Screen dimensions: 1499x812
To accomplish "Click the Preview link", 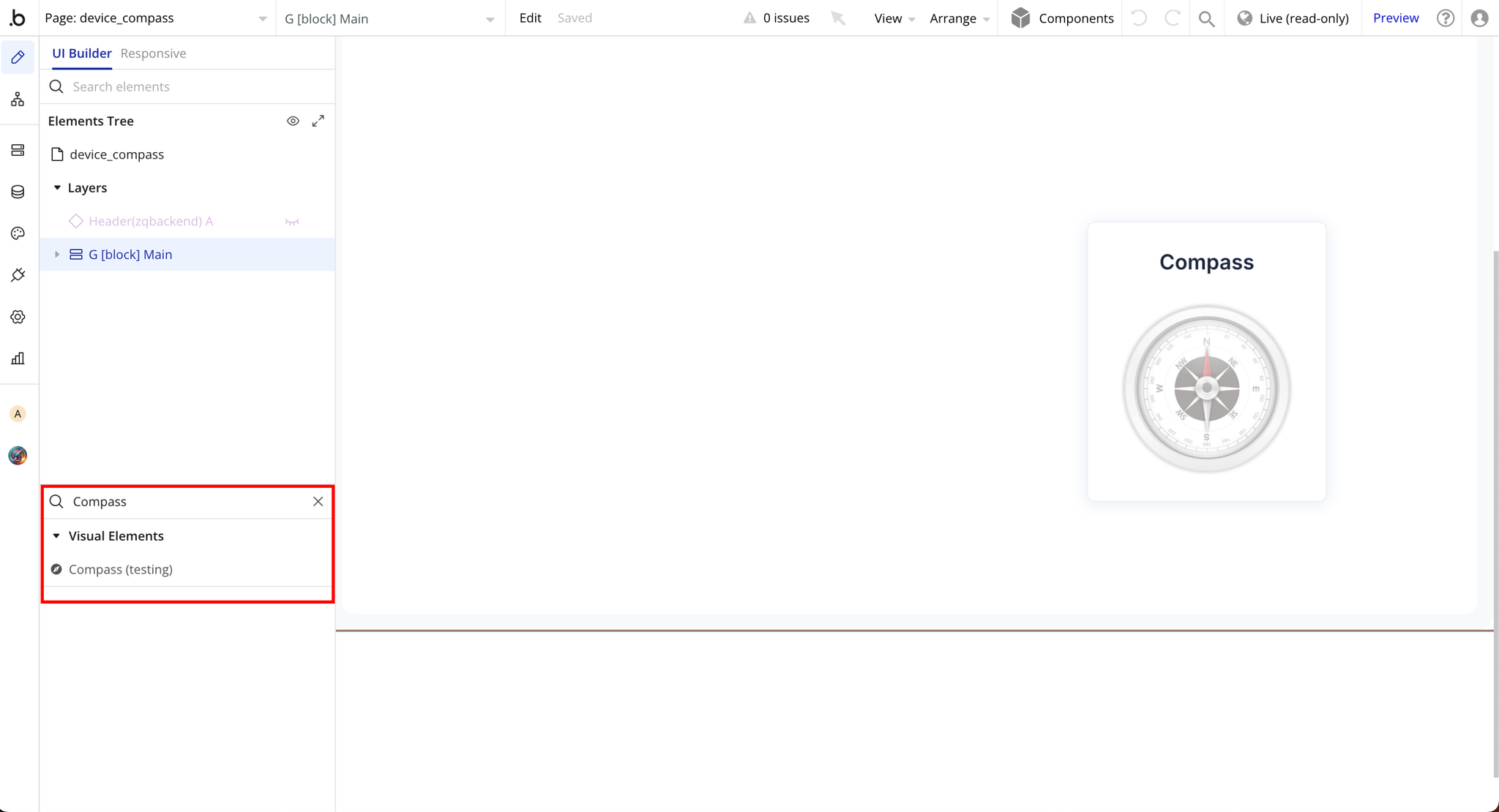I will coord(1395,18).
